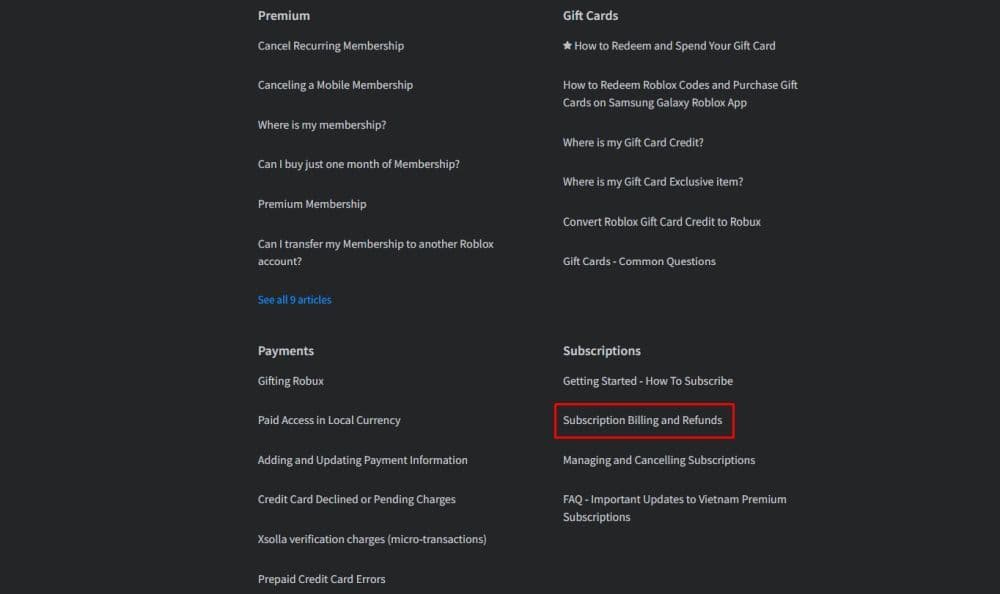
Task: Open FAQ about Vietnam Premium Subscriptions
Action: (674, 507)
